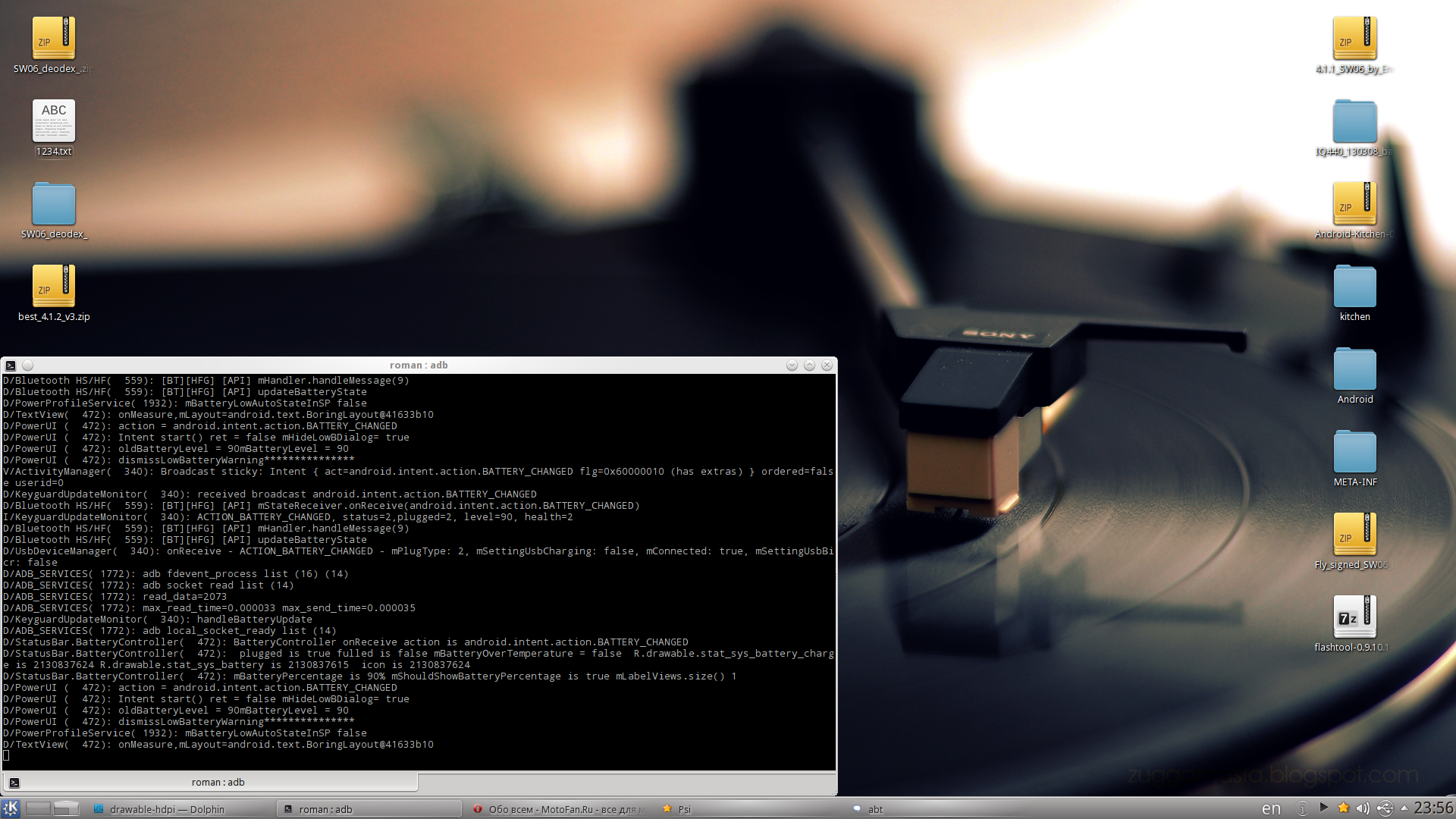Open the KDE application launcher menu
The image size is (1456, 819).
(x=11, y=808)
